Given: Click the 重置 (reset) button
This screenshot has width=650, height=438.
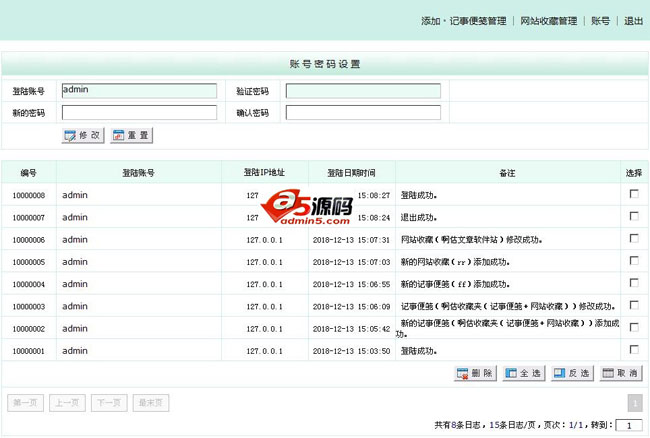Looking at the screenshot, I should pyautogui.click(x=131, y=135).
